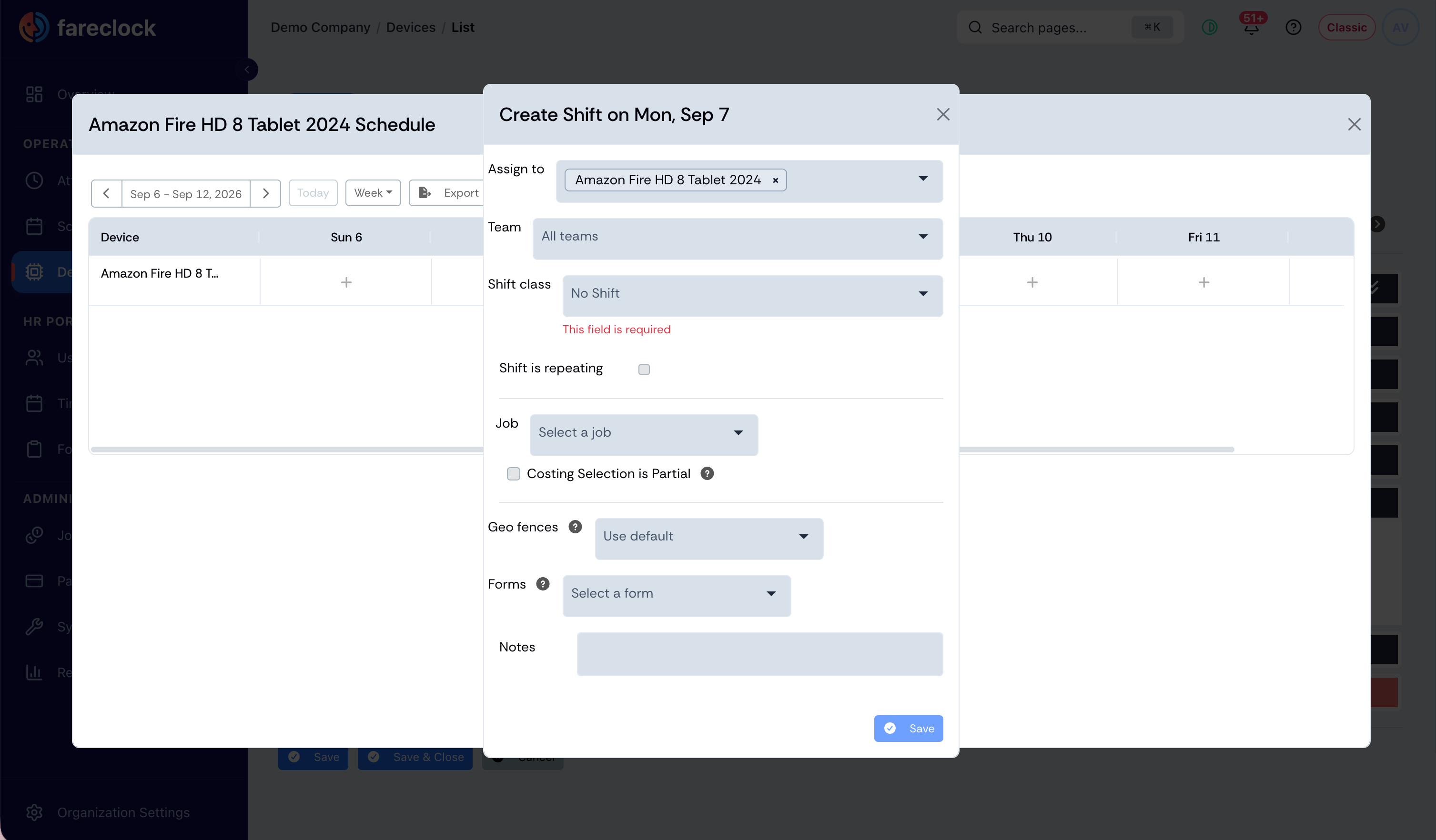Image resolution: width=1436 pixels, height=840 pixels.
Task: Save the new shift
Action: [908, 729]
